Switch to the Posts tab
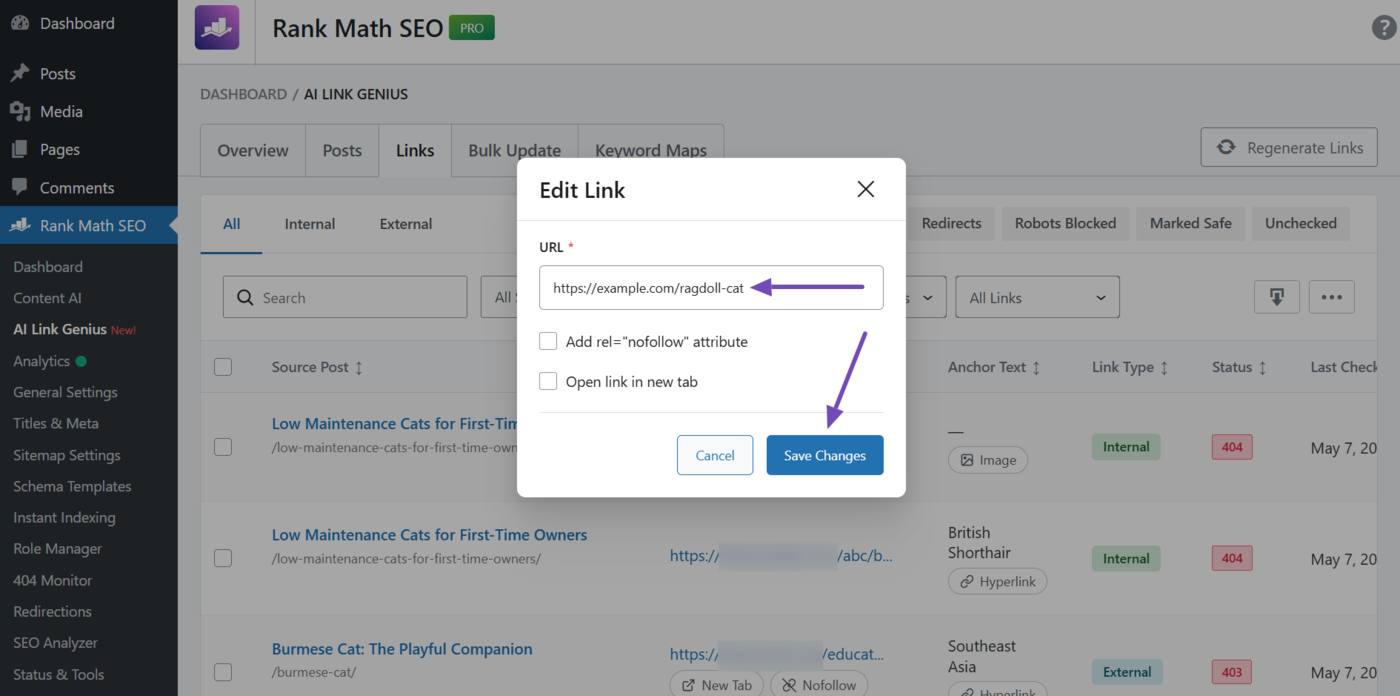Screen dimensions: 1400x696 click(342, 151)
